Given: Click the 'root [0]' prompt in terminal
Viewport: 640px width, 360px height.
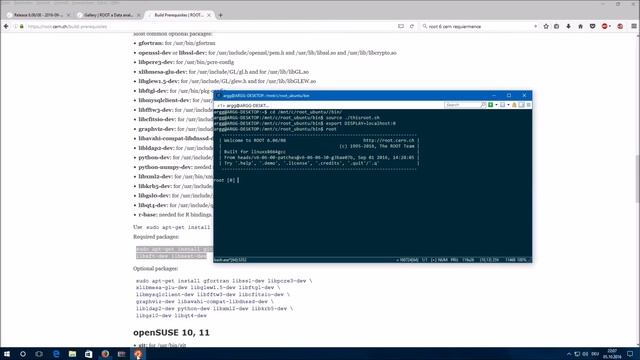Looking at the screenshot, I should pyautogui.click(x=224, y=180).
